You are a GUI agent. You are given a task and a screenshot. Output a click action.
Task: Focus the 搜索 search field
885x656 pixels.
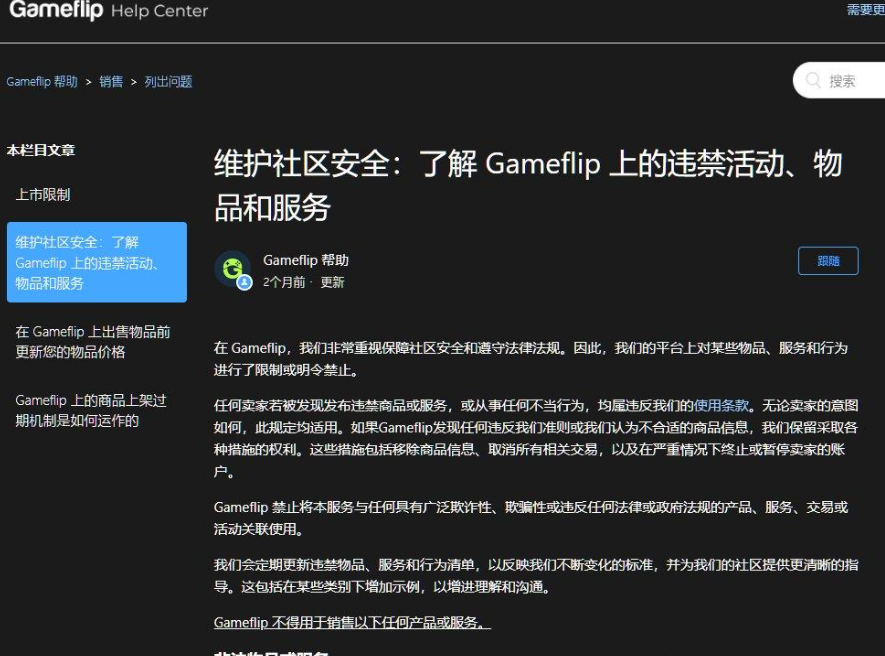[839, 80]
